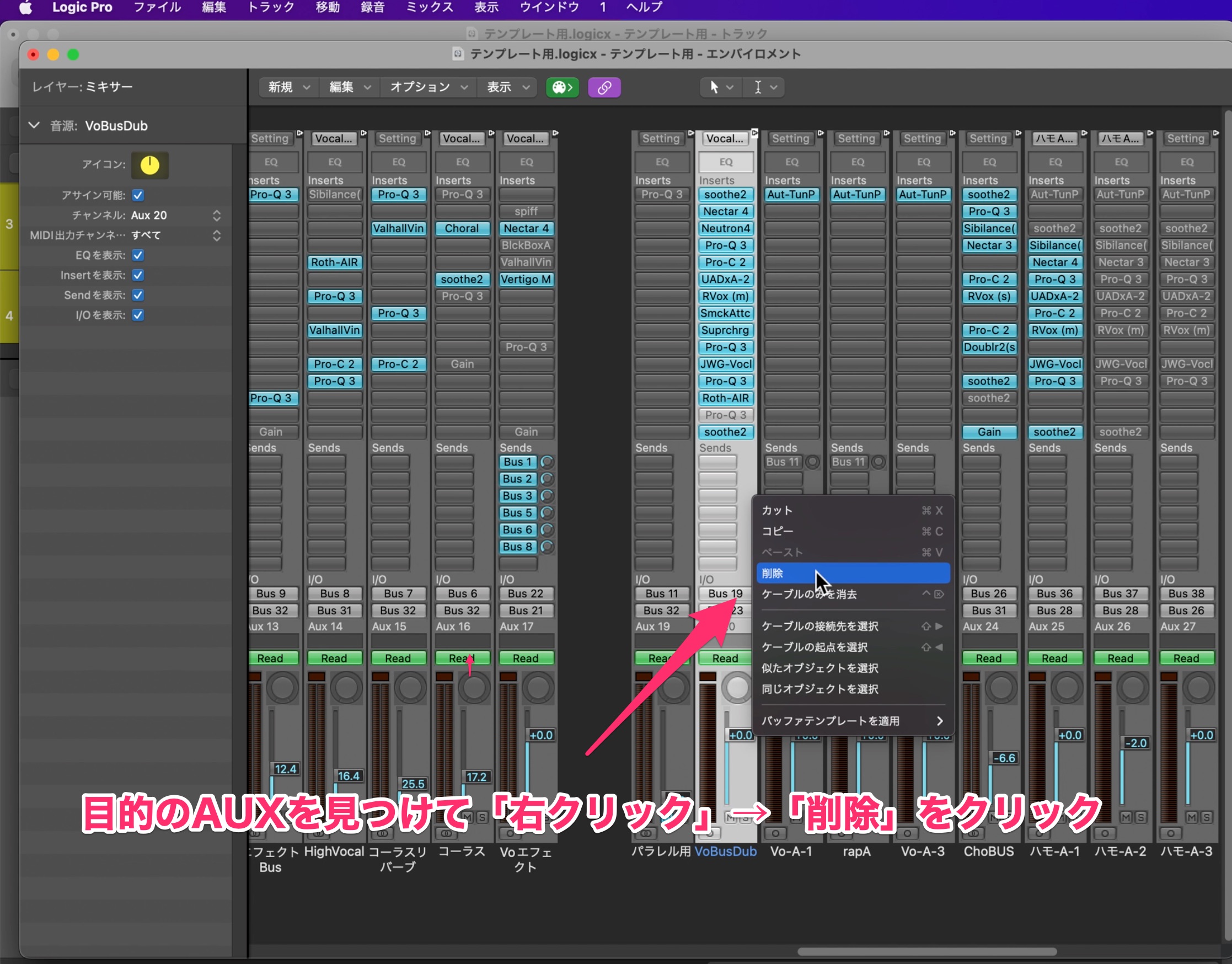The height and width of the screenshot is (964, 1232).
Task: Click the horizontal scrollbar at the bottom
Action: click(926, 951)
